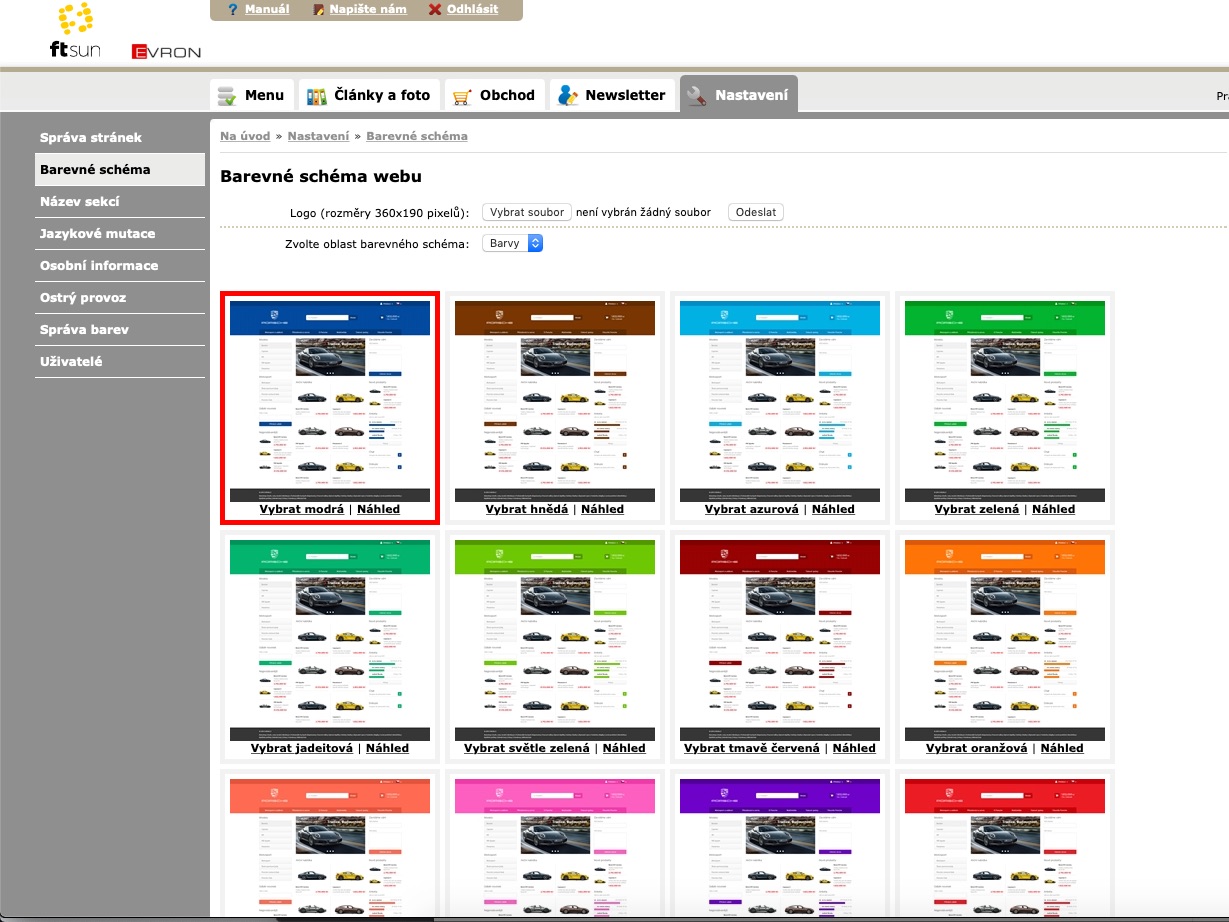1229x922 pixels.
Task: Select Vybrat zelená link
Action: (x=977, y=509)
